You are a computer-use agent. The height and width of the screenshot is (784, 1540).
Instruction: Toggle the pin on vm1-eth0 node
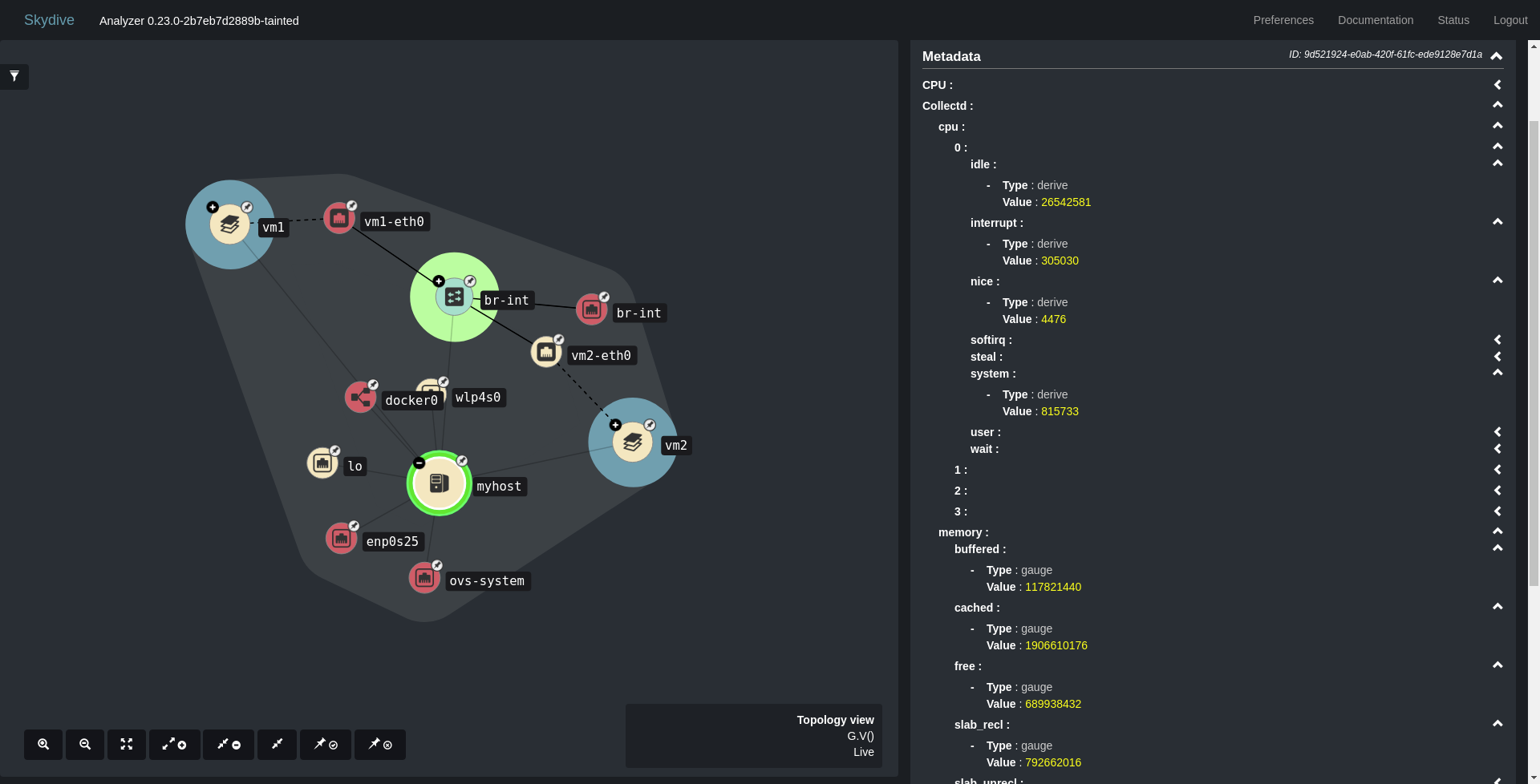point(351,206)
